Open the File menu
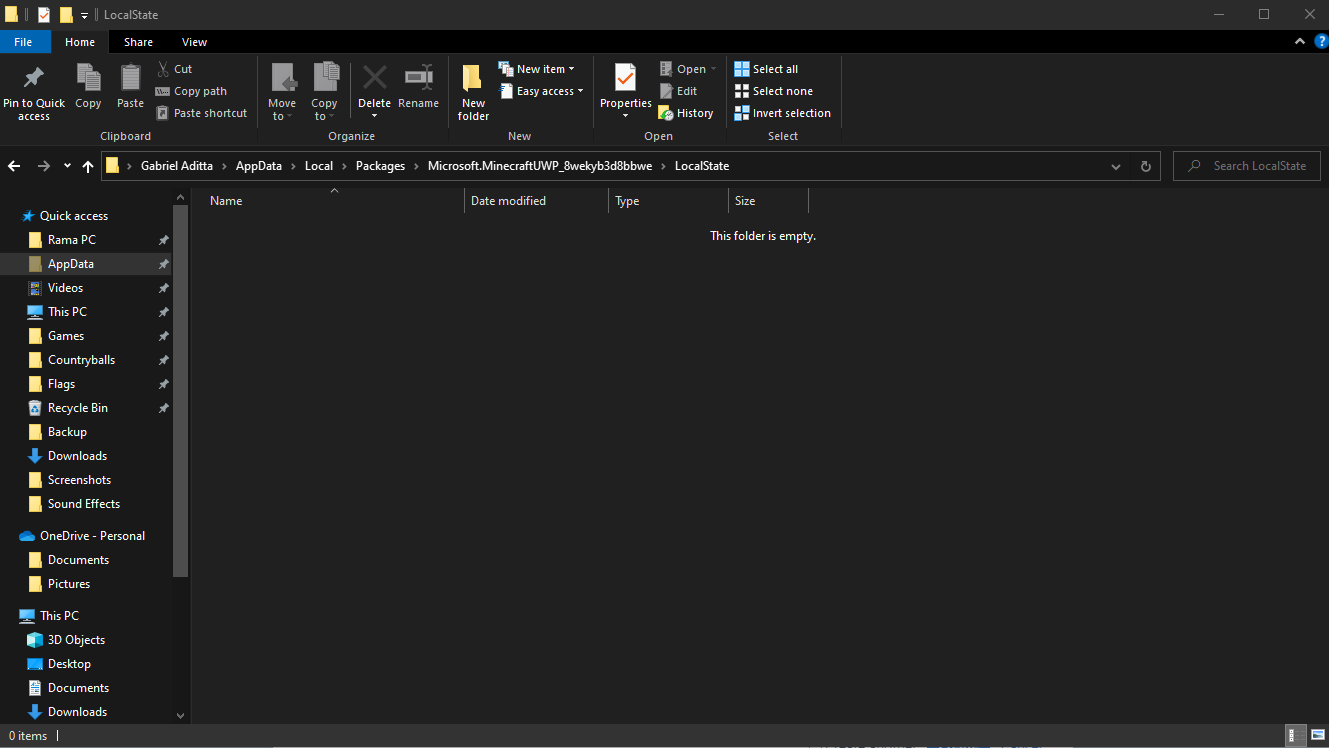The width and height of the screenshot is (1329, 748). [23, 42]
